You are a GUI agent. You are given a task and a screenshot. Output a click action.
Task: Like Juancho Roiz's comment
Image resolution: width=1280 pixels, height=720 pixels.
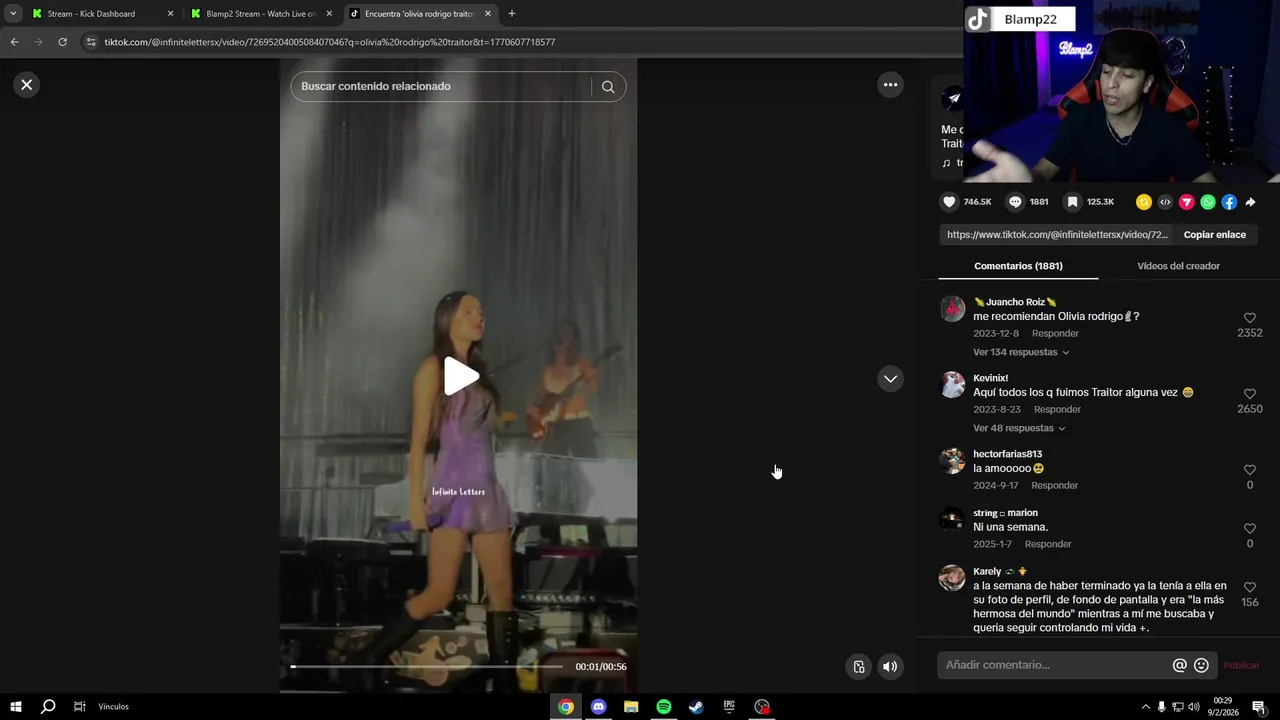(1249, 318)
